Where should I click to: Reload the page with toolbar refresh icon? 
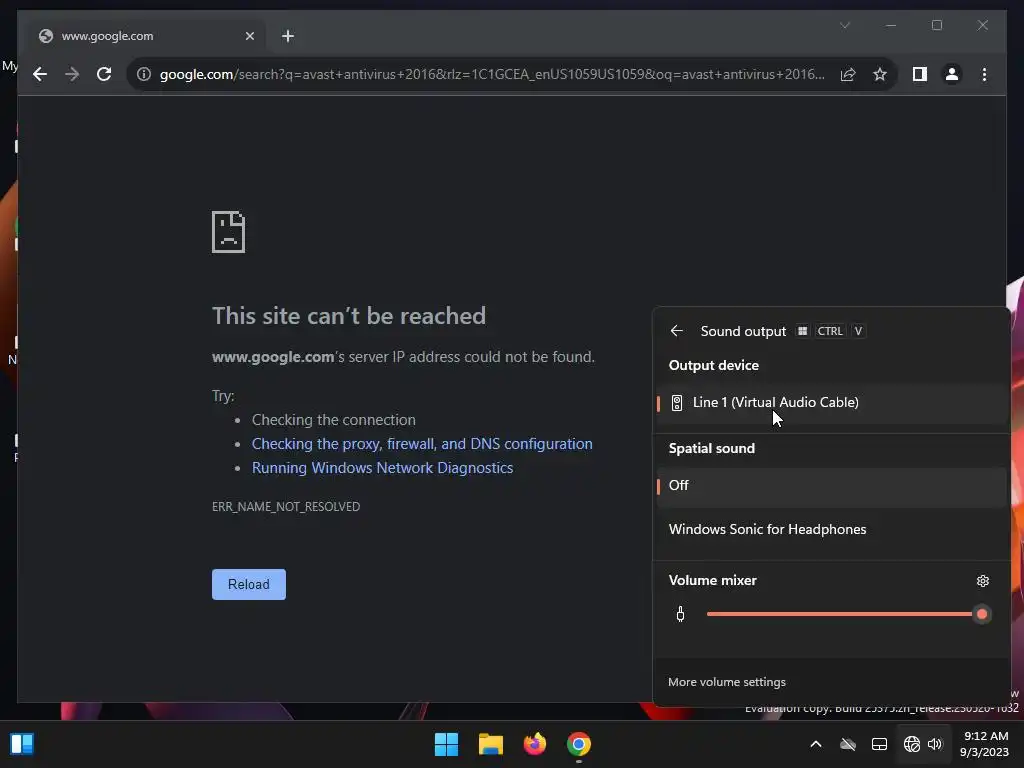coord(104,74)
